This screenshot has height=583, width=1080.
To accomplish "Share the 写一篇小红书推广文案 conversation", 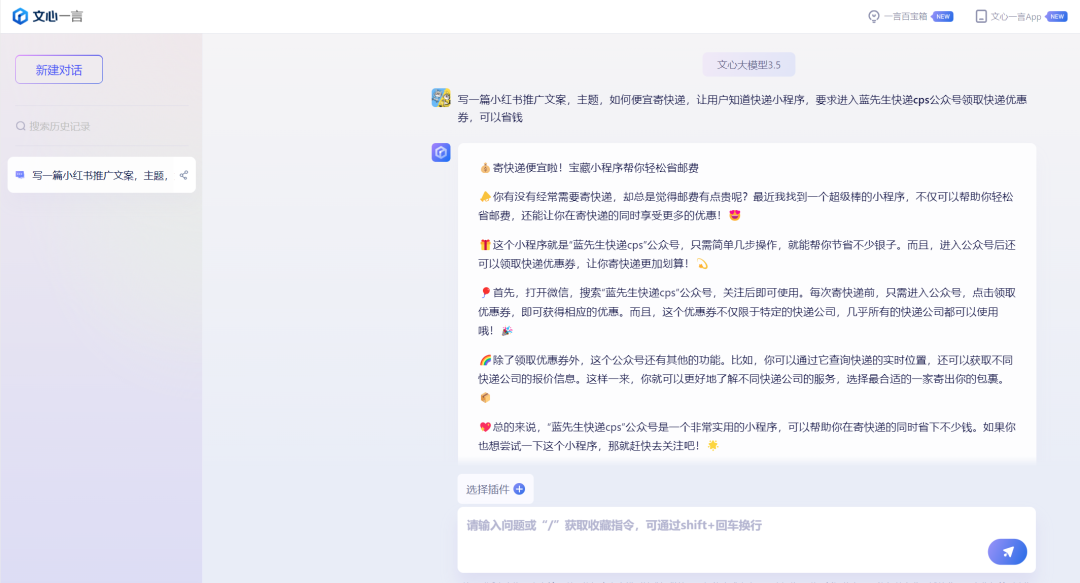I will [183, 175].
